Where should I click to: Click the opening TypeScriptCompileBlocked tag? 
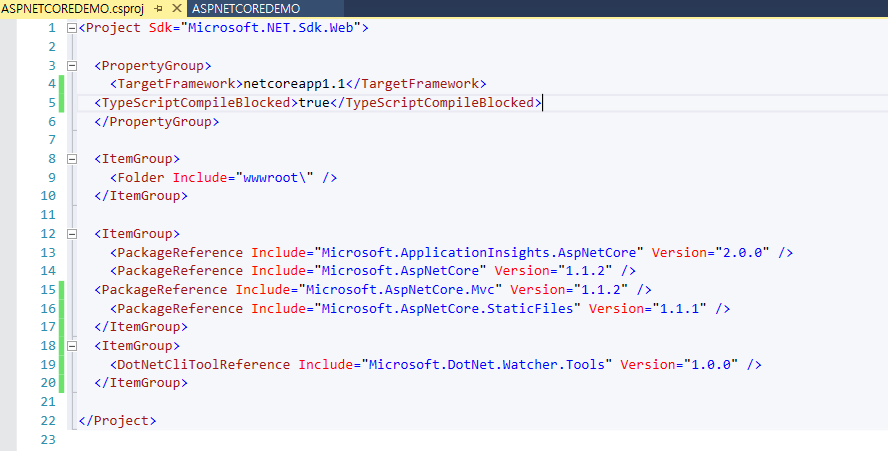point(196,103)
